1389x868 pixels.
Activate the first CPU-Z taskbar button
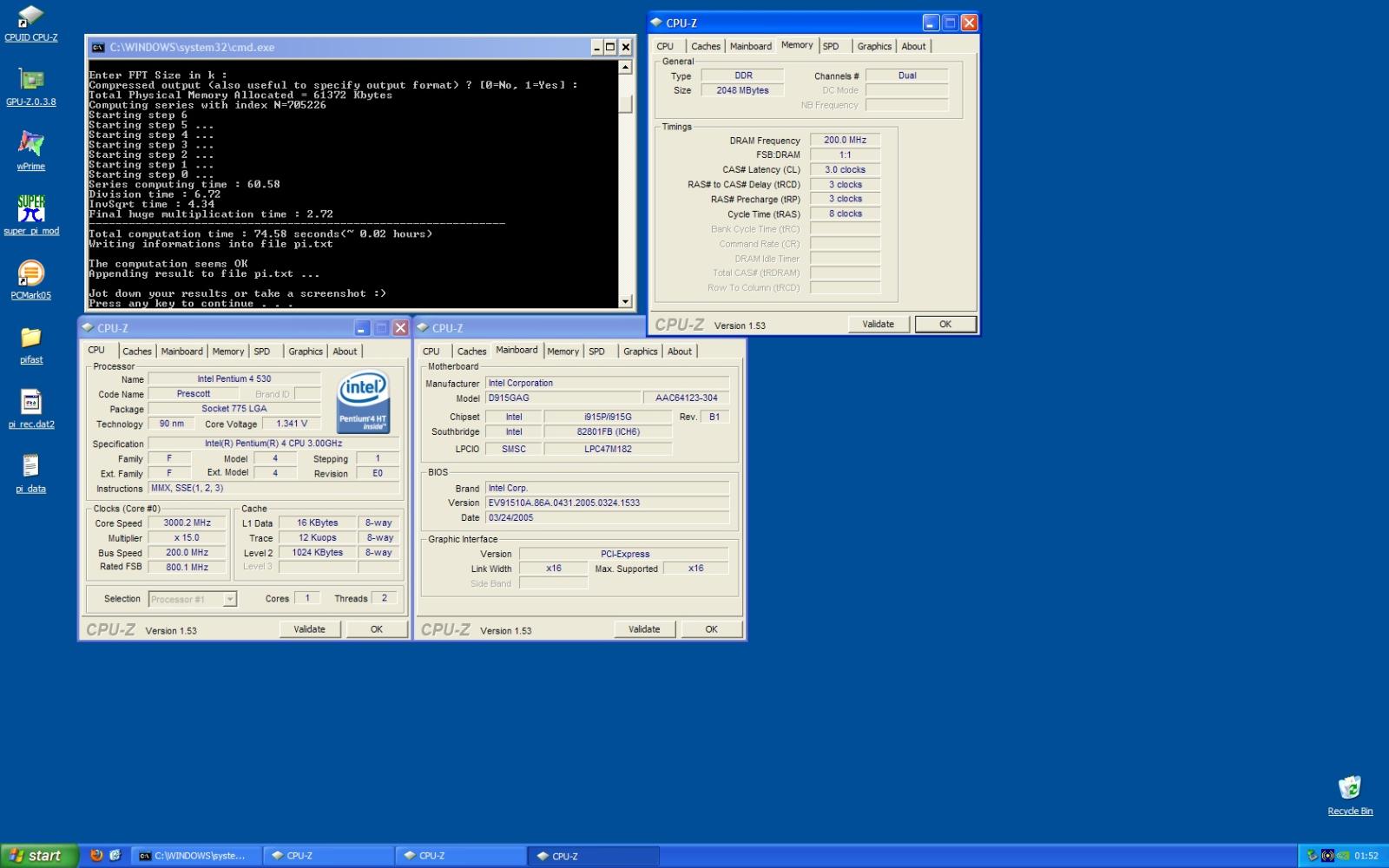tap(327, 856)
